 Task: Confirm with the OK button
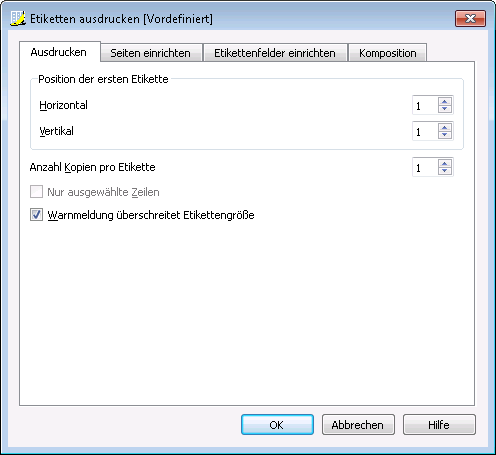coord(277,425)
